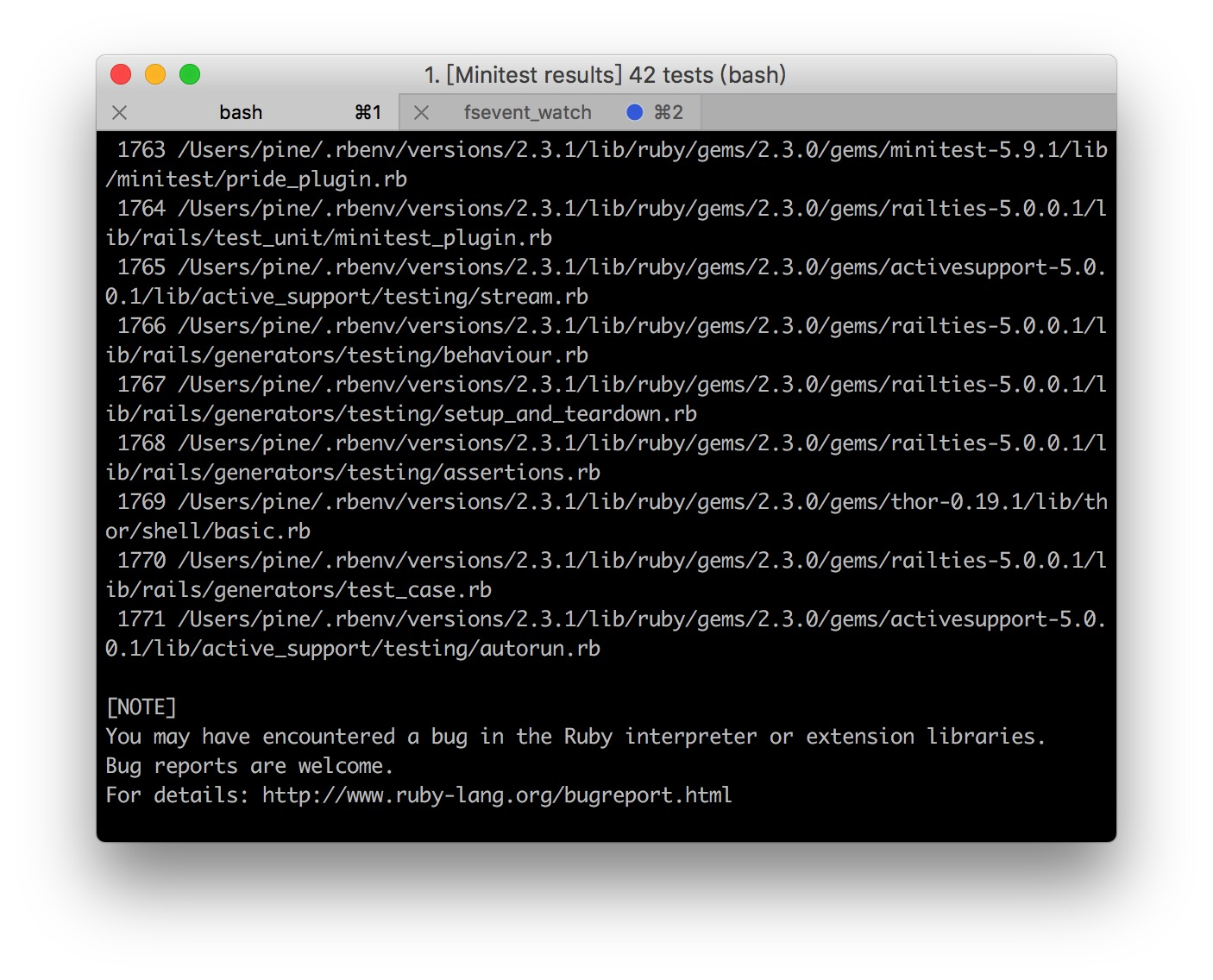Click the red close window button
The height and width of the screenshot is (980, 1213).
click(x=121, y=74)
